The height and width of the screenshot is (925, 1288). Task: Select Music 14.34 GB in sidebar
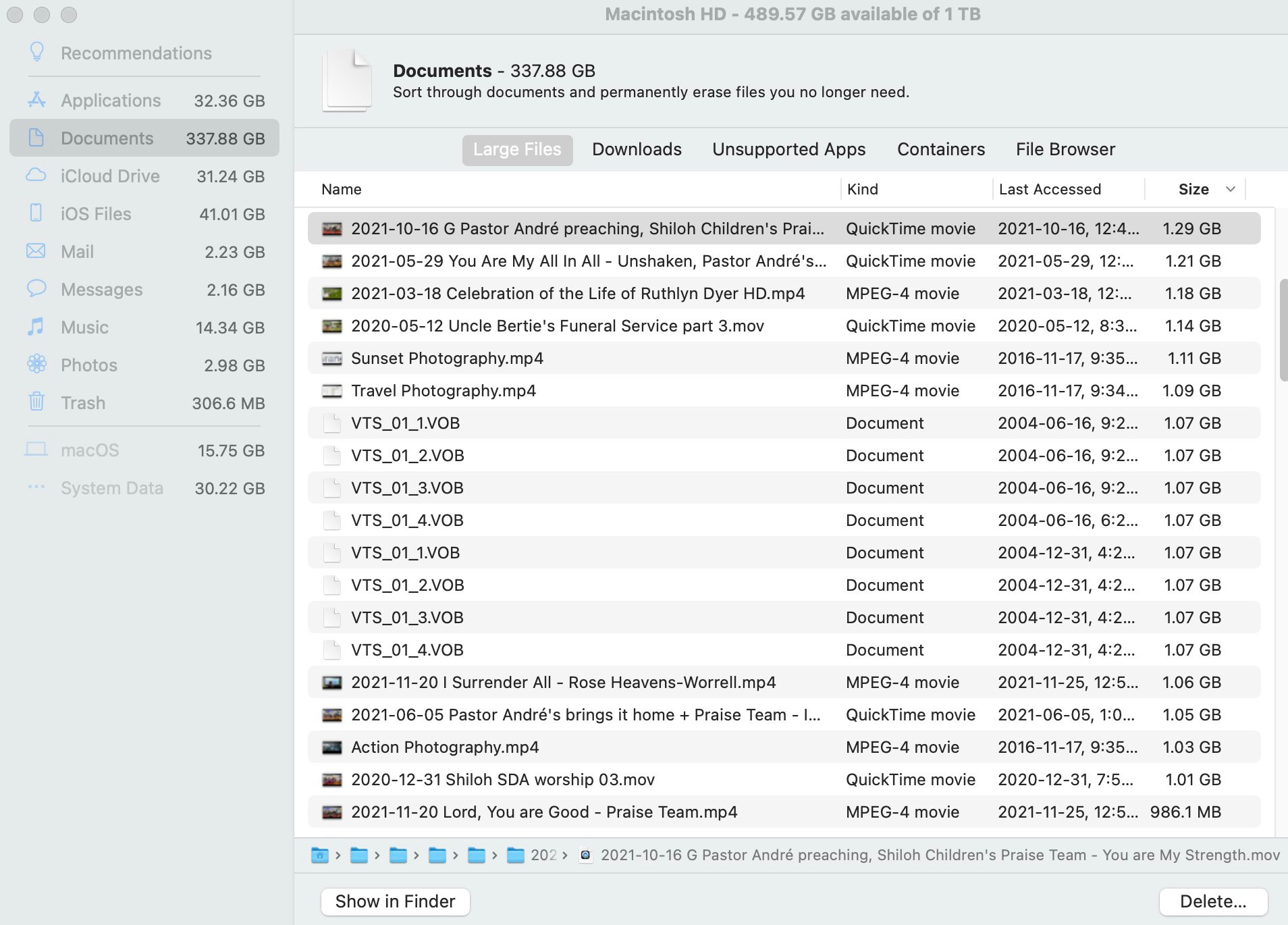coord(144,327)
